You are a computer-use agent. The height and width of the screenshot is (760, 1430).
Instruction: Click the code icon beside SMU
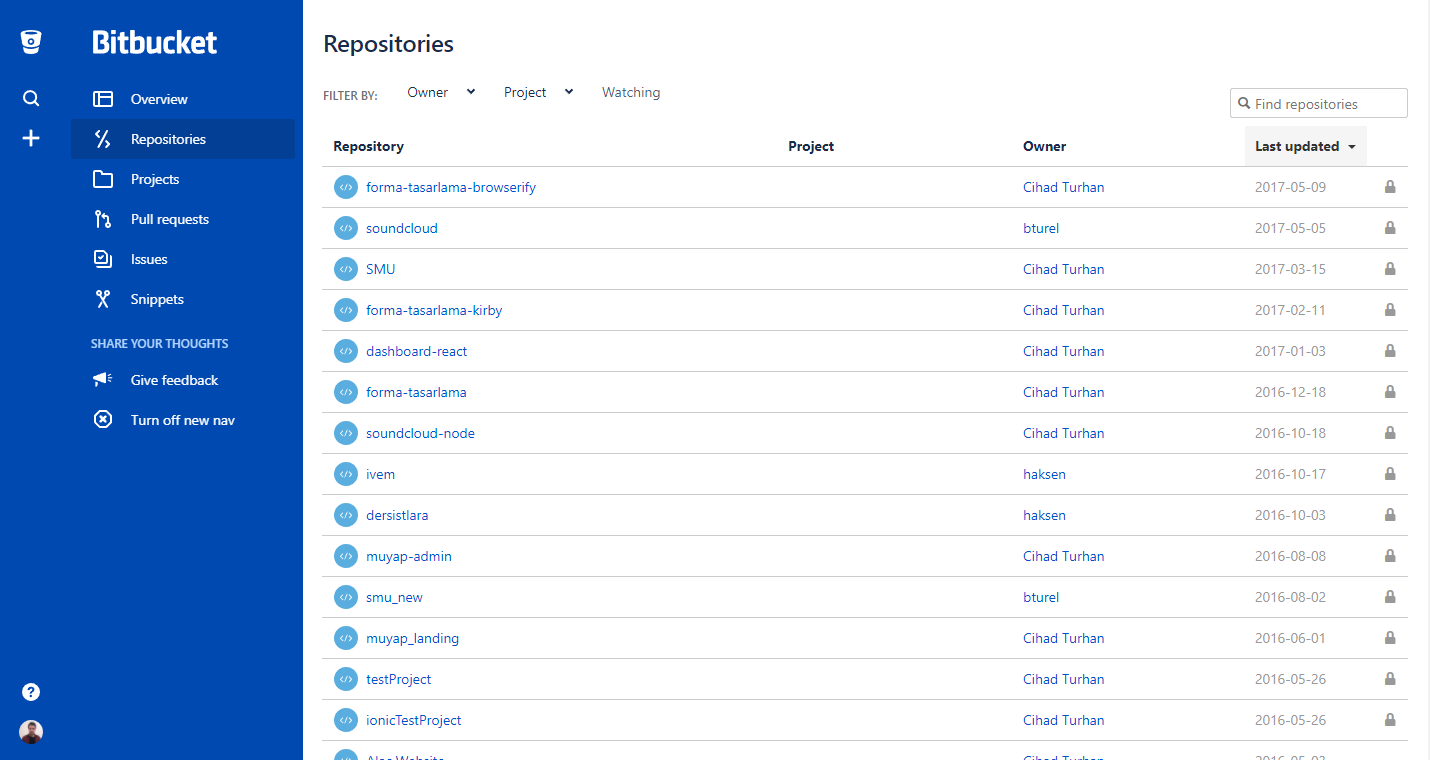[345, 269]
